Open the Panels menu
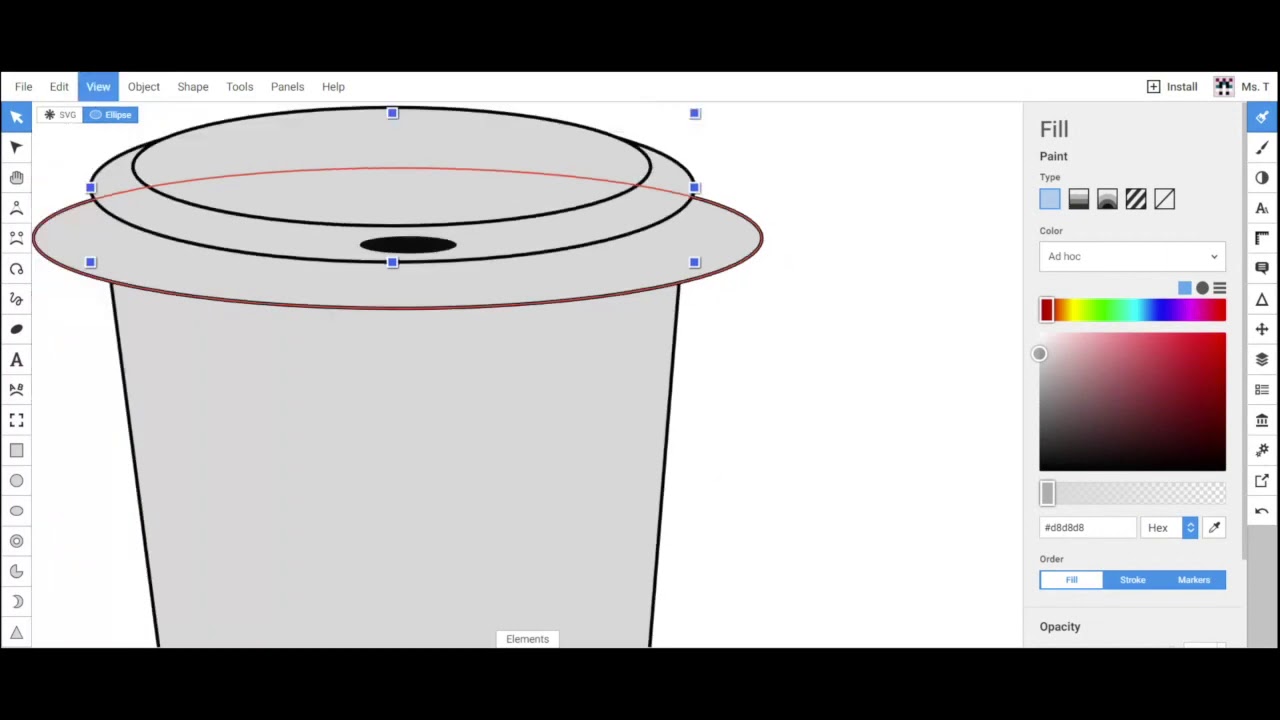Image resolution: width=1280 pixels, height=720 pixels. (x=287, y=87)
